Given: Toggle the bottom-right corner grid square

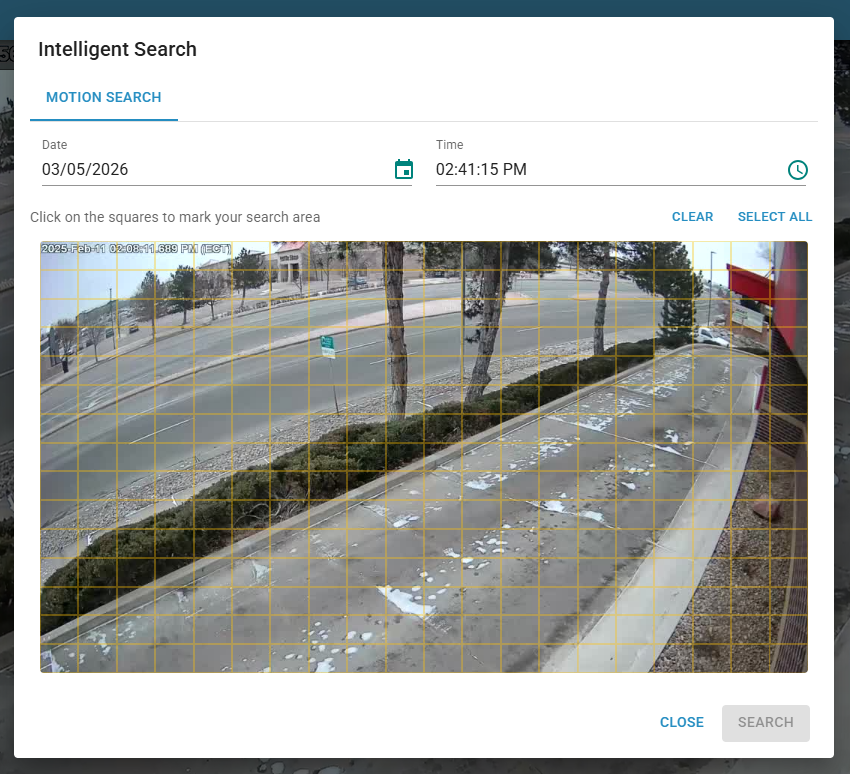Looking at the screenshot, I should pyautogui.click(x=788, y=657).
